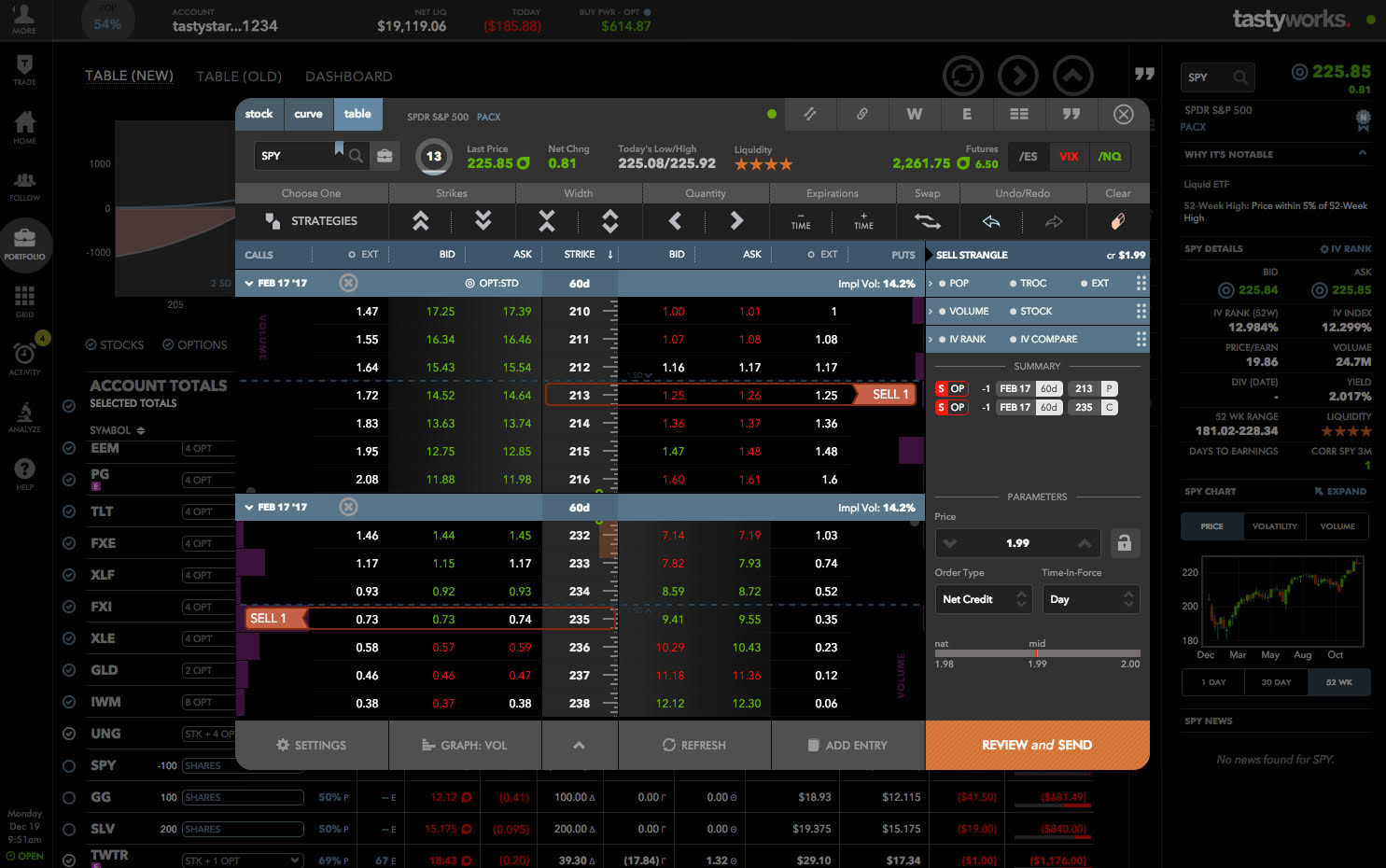Screen dimensions: 1386x868
Task: Collapse the first FEB 17 '17 expiration
Action: pos(249,283)
